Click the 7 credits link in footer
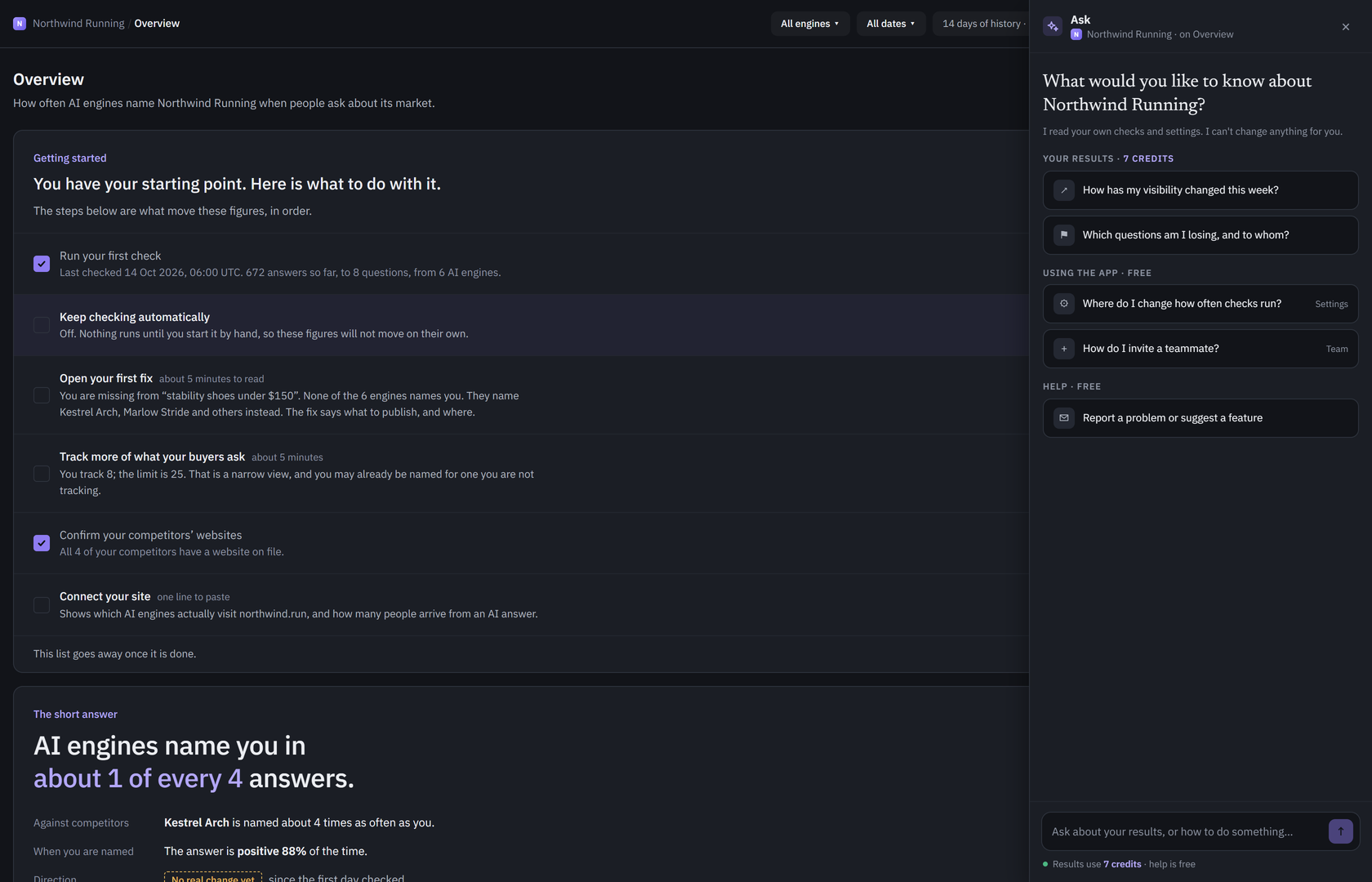1372x882 pixels. click(x=1122, y=864)
